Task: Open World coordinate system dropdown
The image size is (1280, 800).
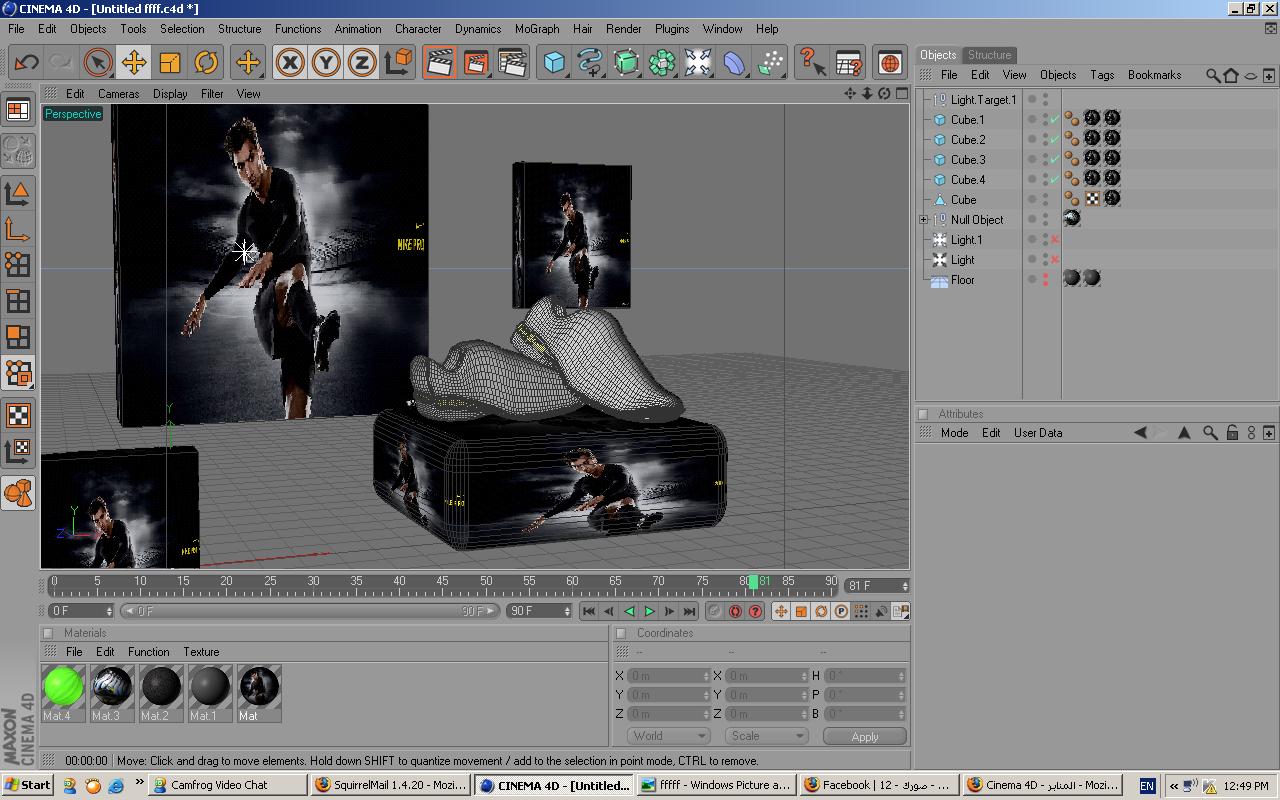Action: [668, 736]
